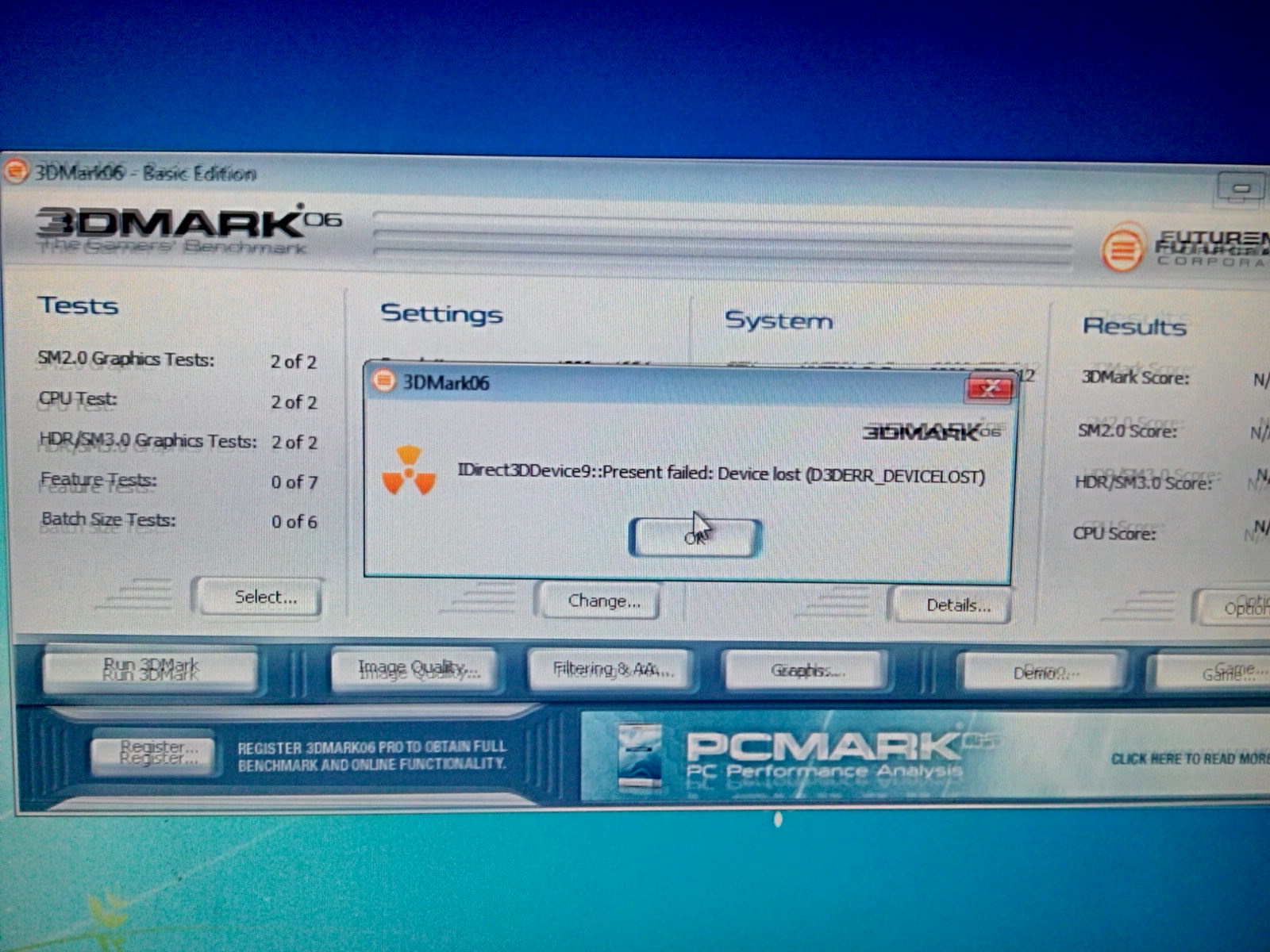Open the Graphs... window
1270x952 pixels.
(805, 671)
